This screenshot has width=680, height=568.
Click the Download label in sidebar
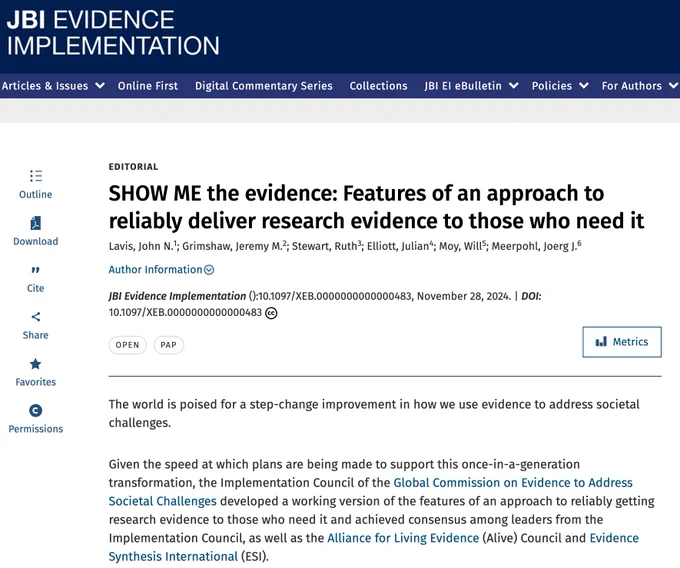36,241
